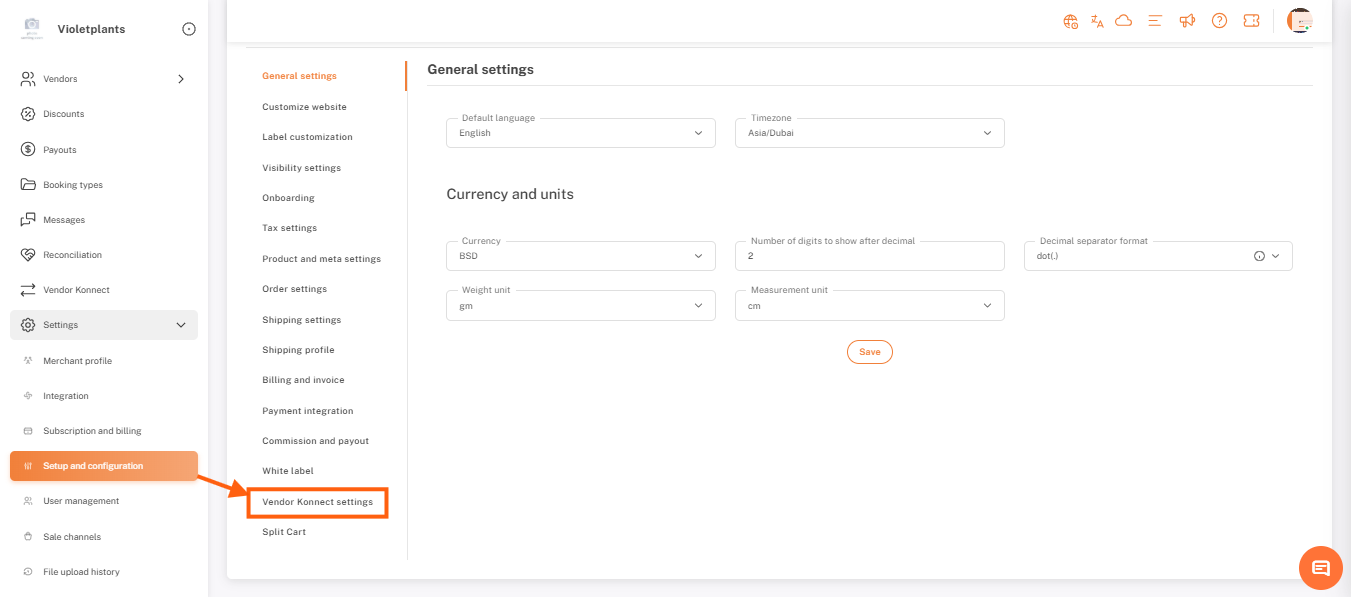
Task: Open the Default language dropdown
Action: click(580, 133)
